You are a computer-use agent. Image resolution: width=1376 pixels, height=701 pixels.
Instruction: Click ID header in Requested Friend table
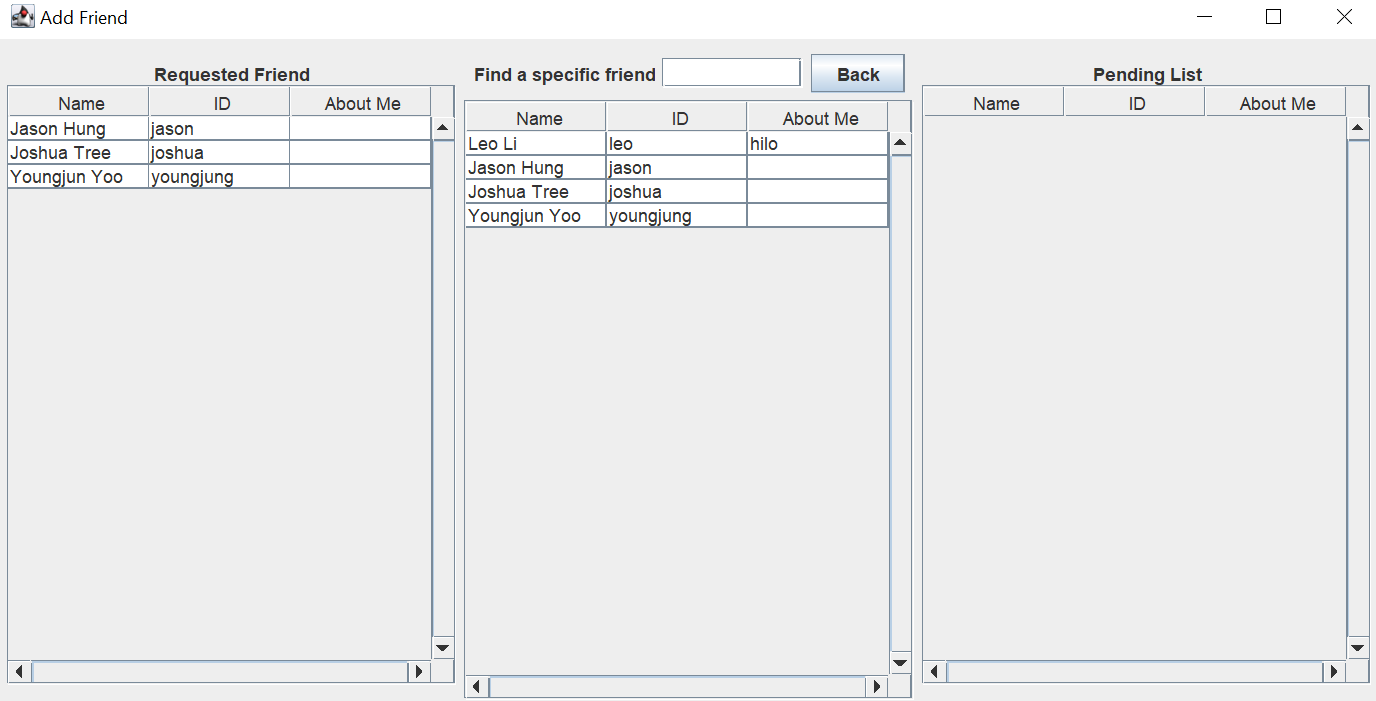point(220,102)
